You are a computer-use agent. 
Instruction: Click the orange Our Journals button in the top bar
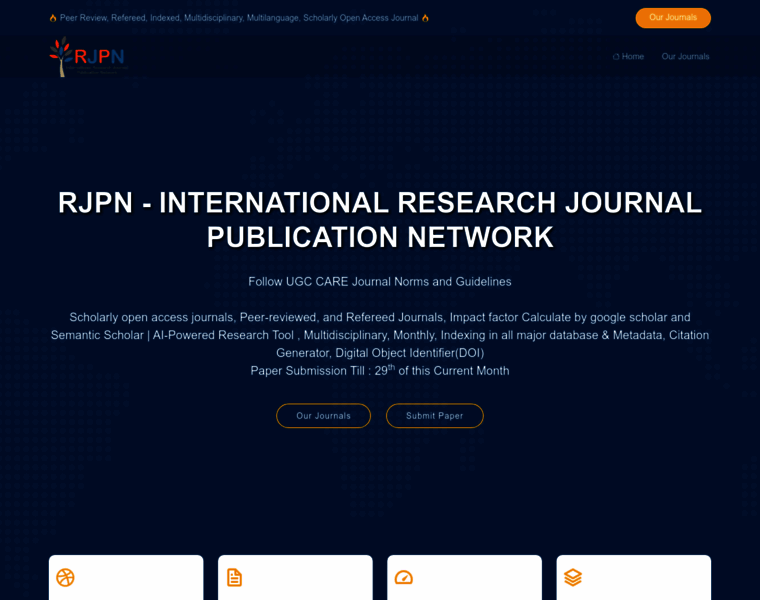pos(673,18)
